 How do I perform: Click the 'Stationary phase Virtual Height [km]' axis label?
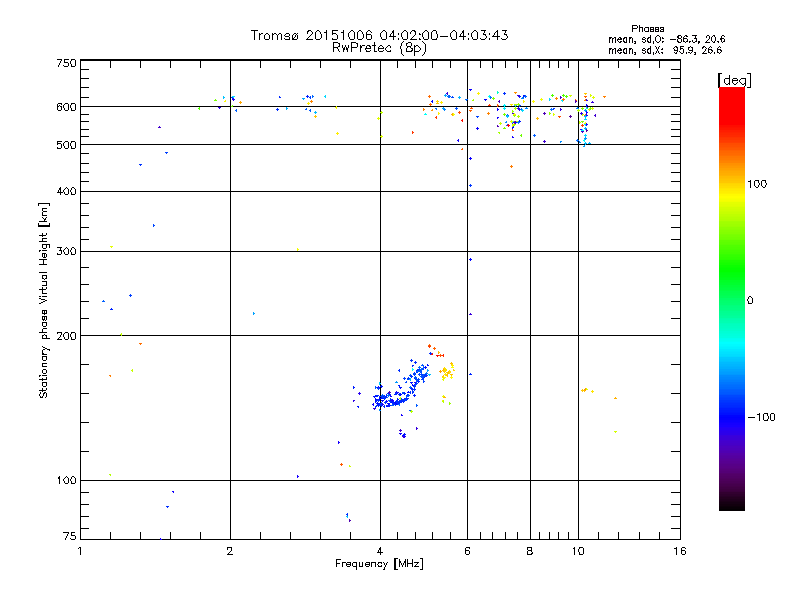[43, 300]
